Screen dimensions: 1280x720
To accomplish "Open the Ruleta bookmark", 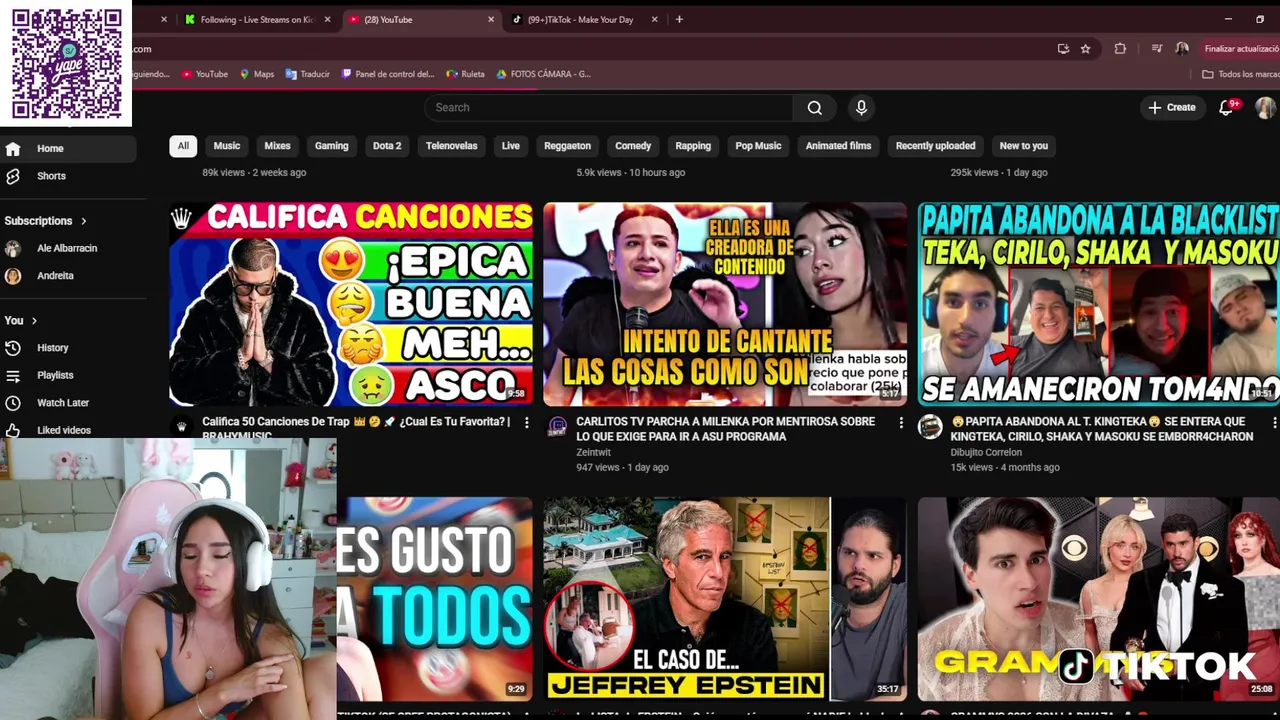I will click(466, 74).
